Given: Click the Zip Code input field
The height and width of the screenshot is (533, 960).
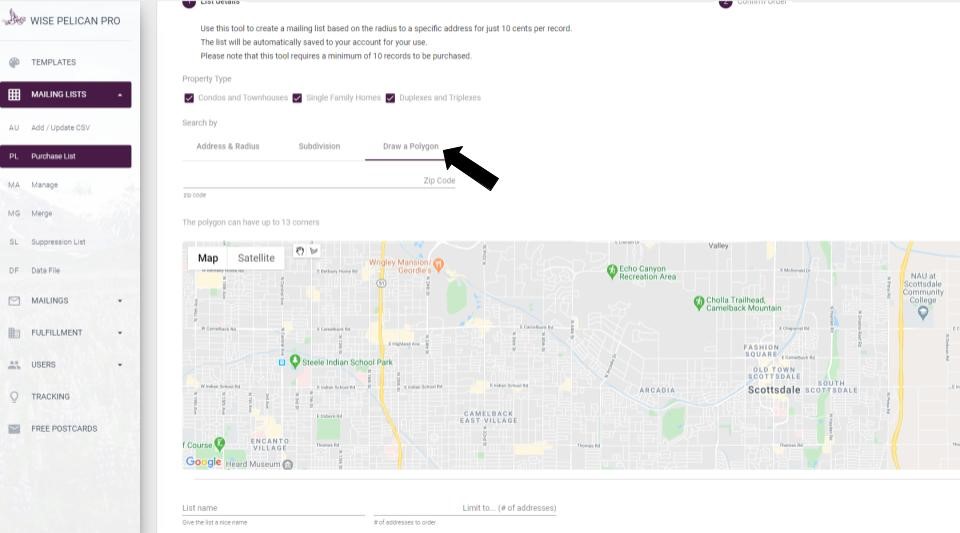Looking at the screenshot, I should coord(319,181).
